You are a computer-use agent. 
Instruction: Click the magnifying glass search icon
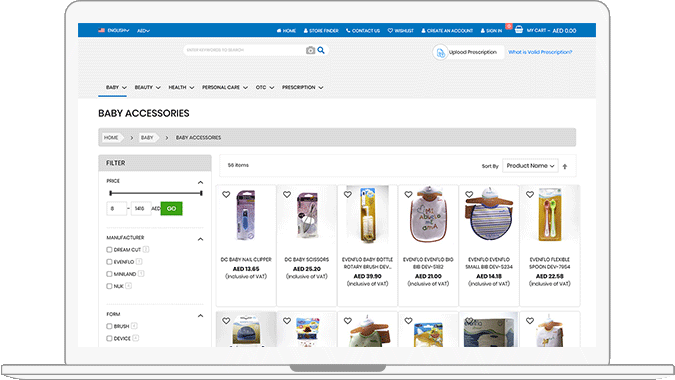point(321,50)
